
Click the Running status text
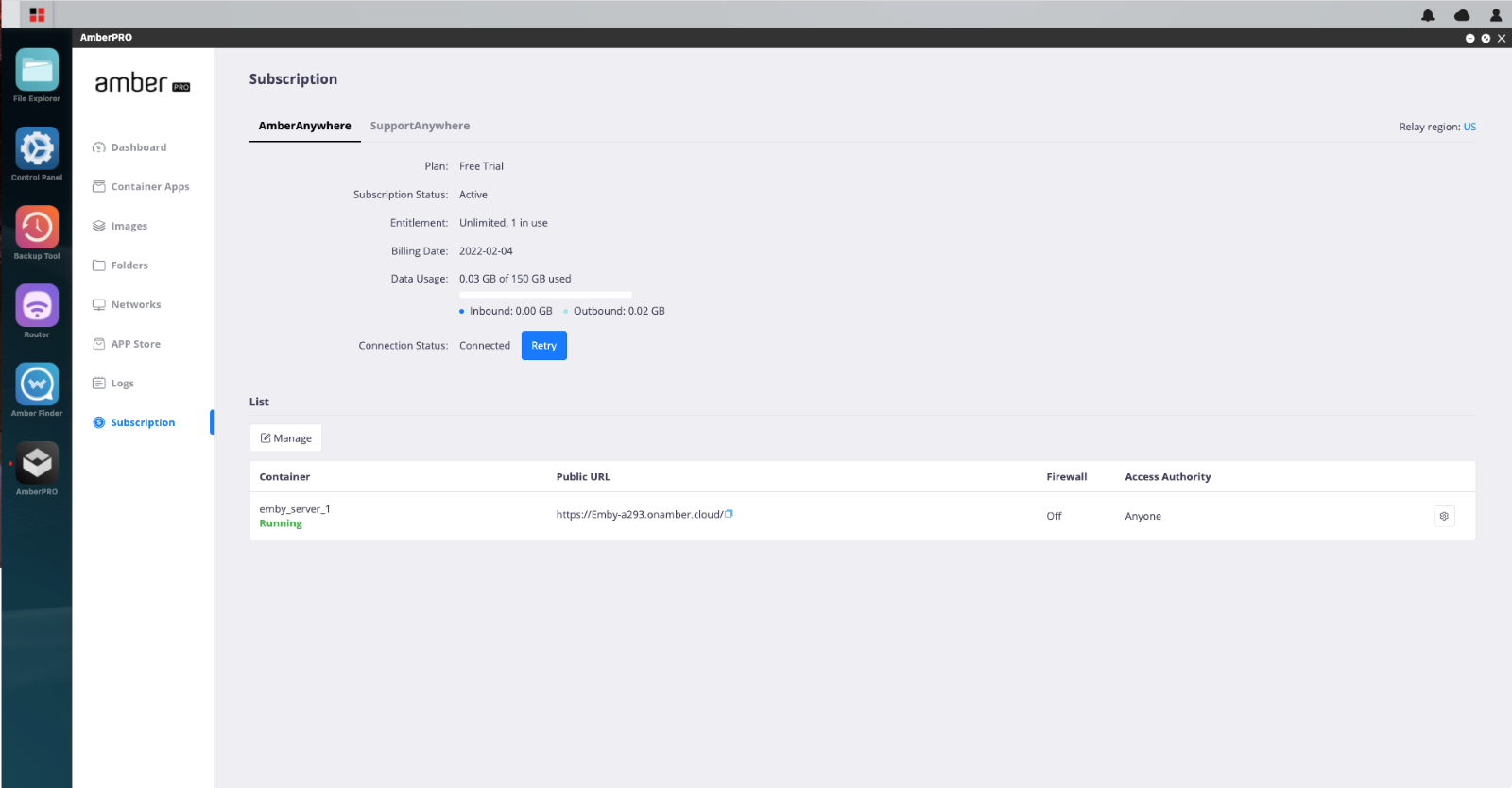[x=281, y=523]
